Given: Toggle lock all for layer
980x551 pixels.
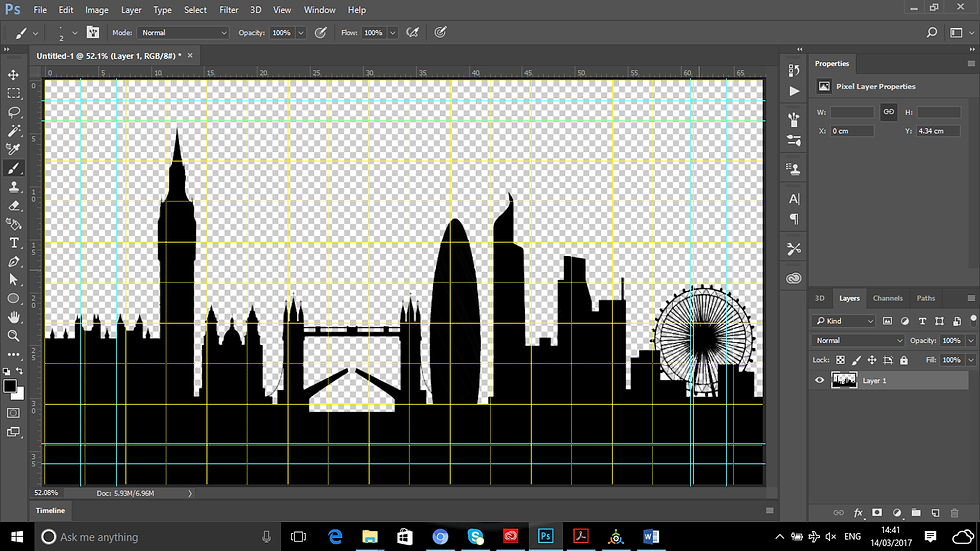Looking at the screenshot, I should pyautogui.click(x=904, y=360).
